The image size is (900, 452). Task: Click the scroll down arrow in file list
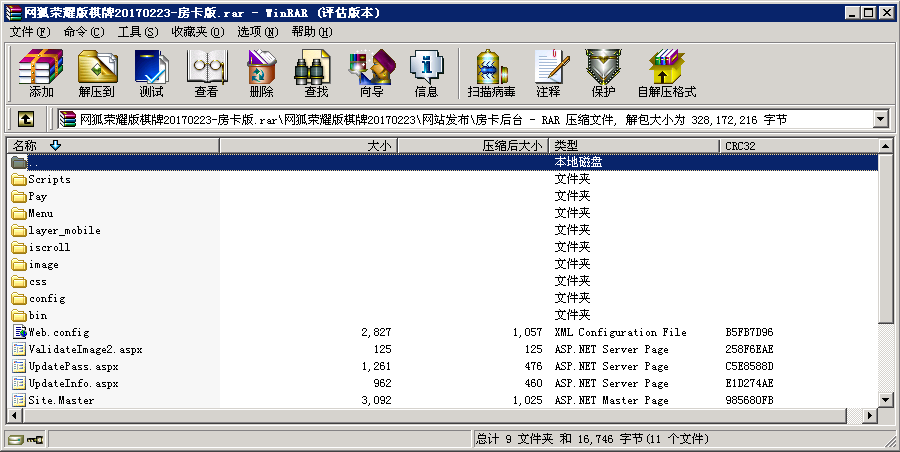coord(886,400)
